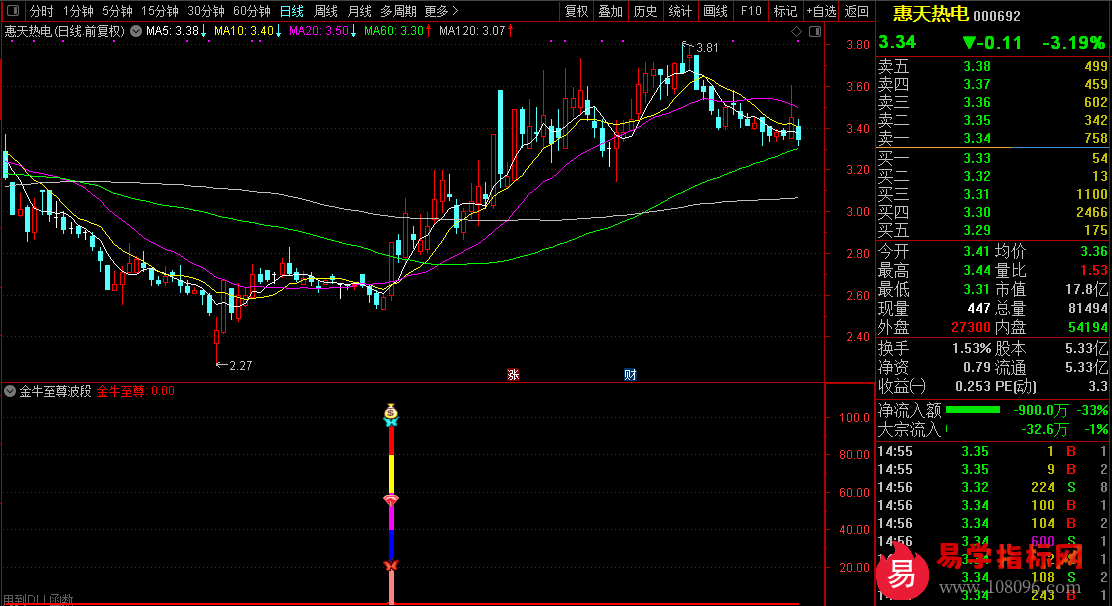Open F10 company information

click(751, 11)
